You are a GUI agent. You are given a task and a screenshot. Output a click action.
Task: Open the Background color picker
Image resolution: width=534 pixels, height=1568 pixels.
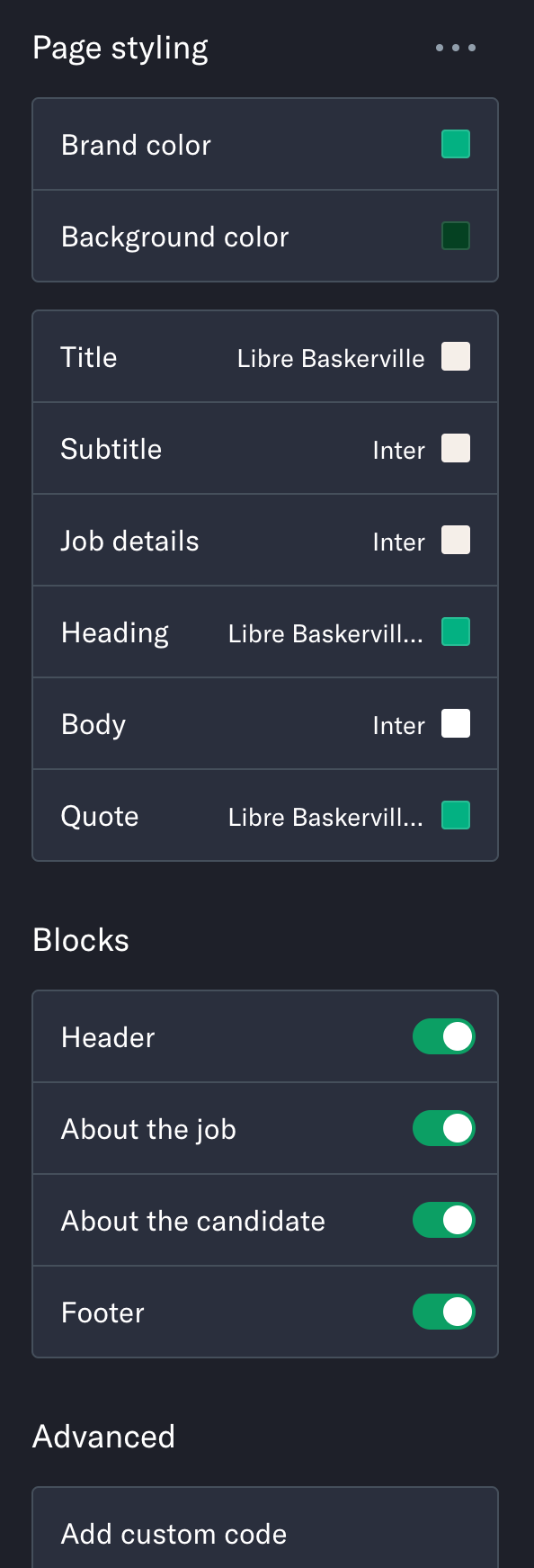coord(456,236)
